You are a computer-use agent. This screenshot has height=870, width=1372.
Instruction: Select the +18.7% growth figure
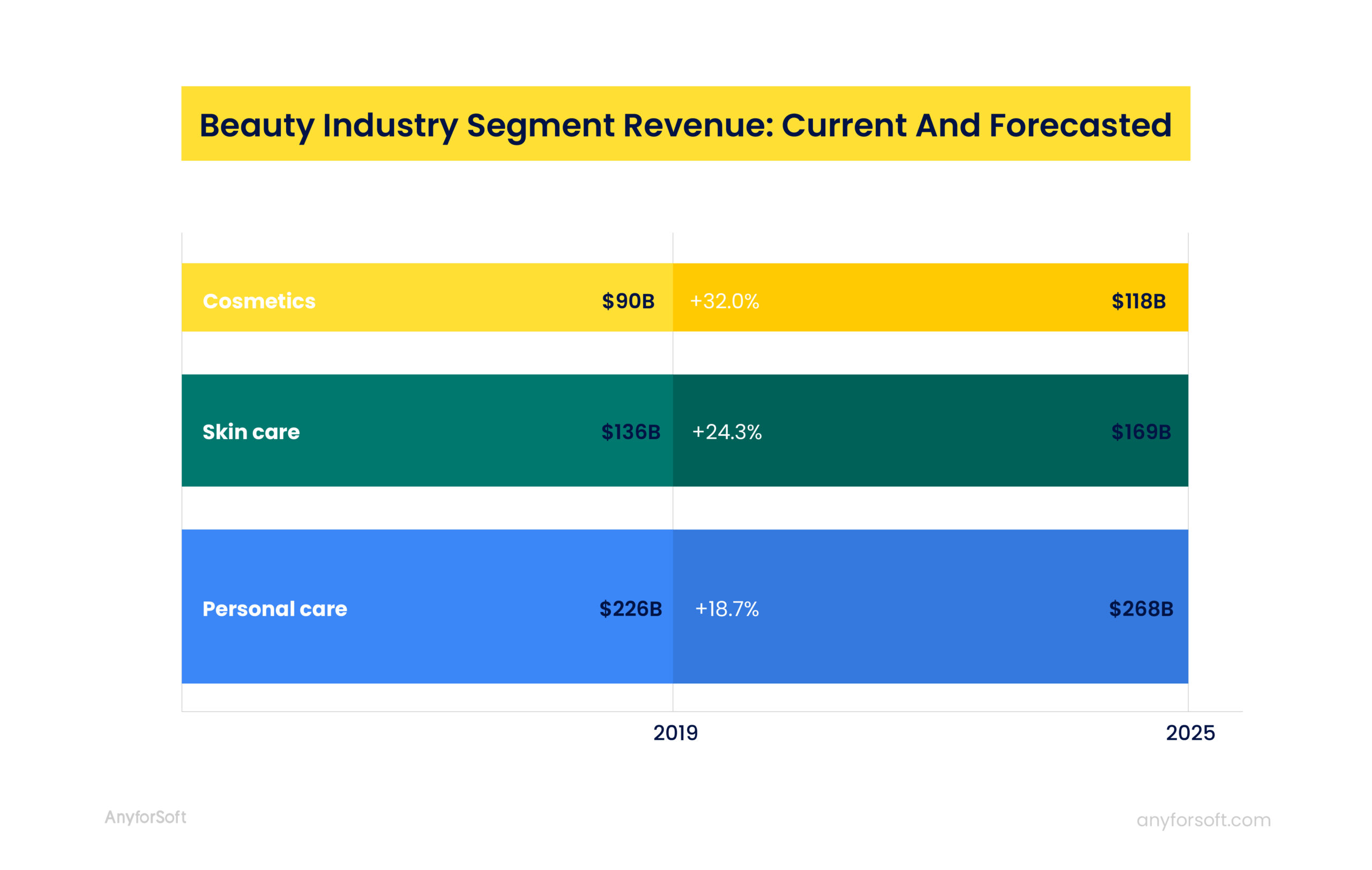tap(728, 609)
